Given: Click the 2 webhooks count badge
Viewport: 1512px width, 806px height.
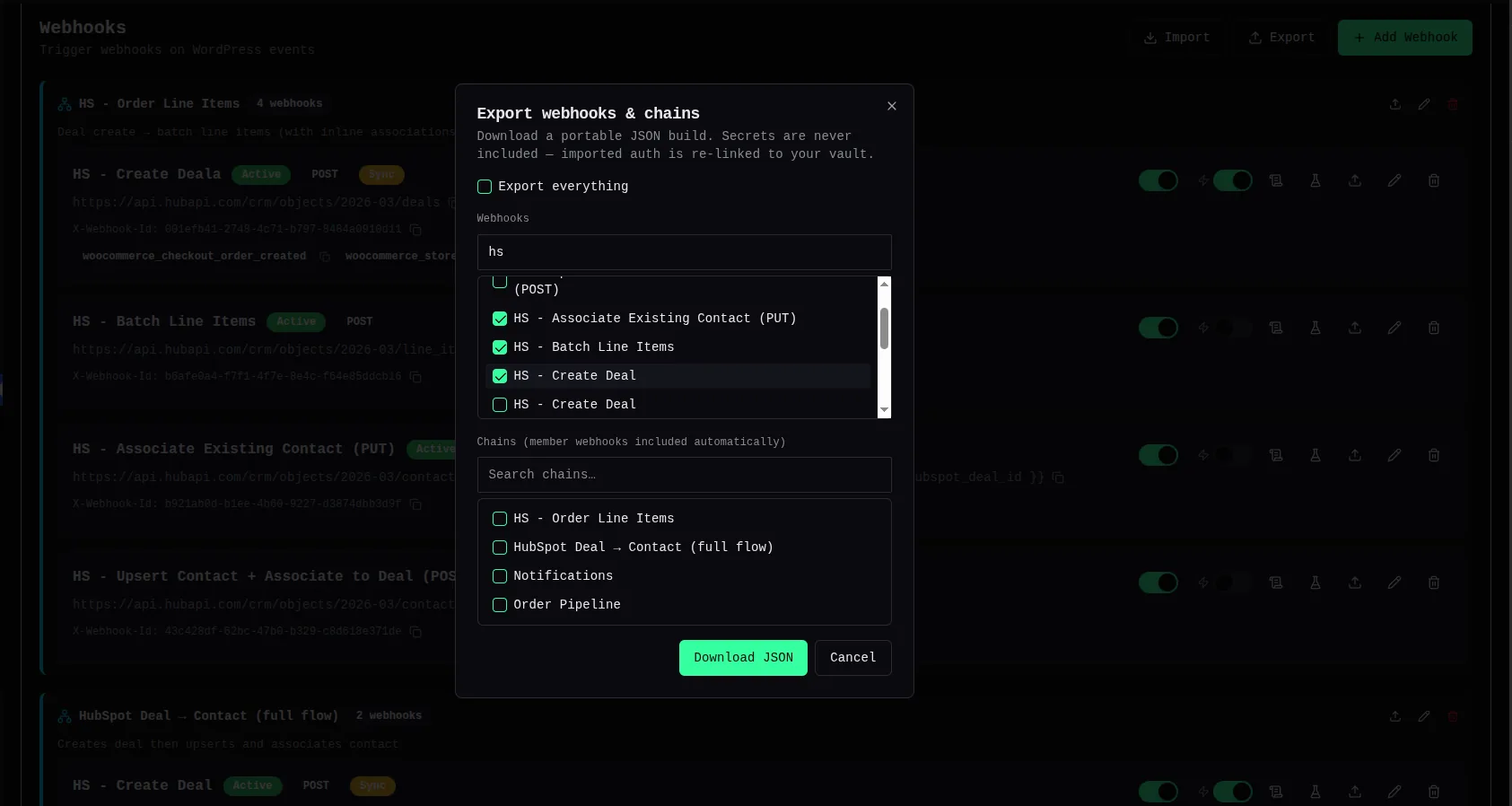Looking at the screenshot, I should 389,716.
